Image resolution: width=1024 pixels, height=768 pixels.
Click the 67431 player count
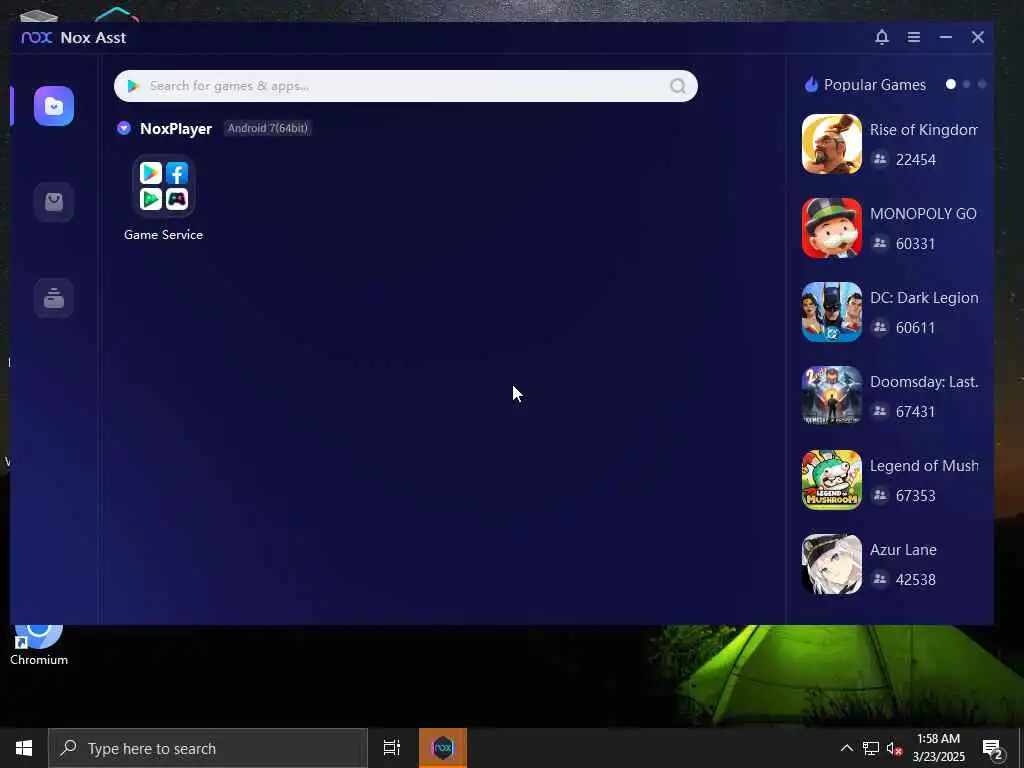[x=916, y=411]
